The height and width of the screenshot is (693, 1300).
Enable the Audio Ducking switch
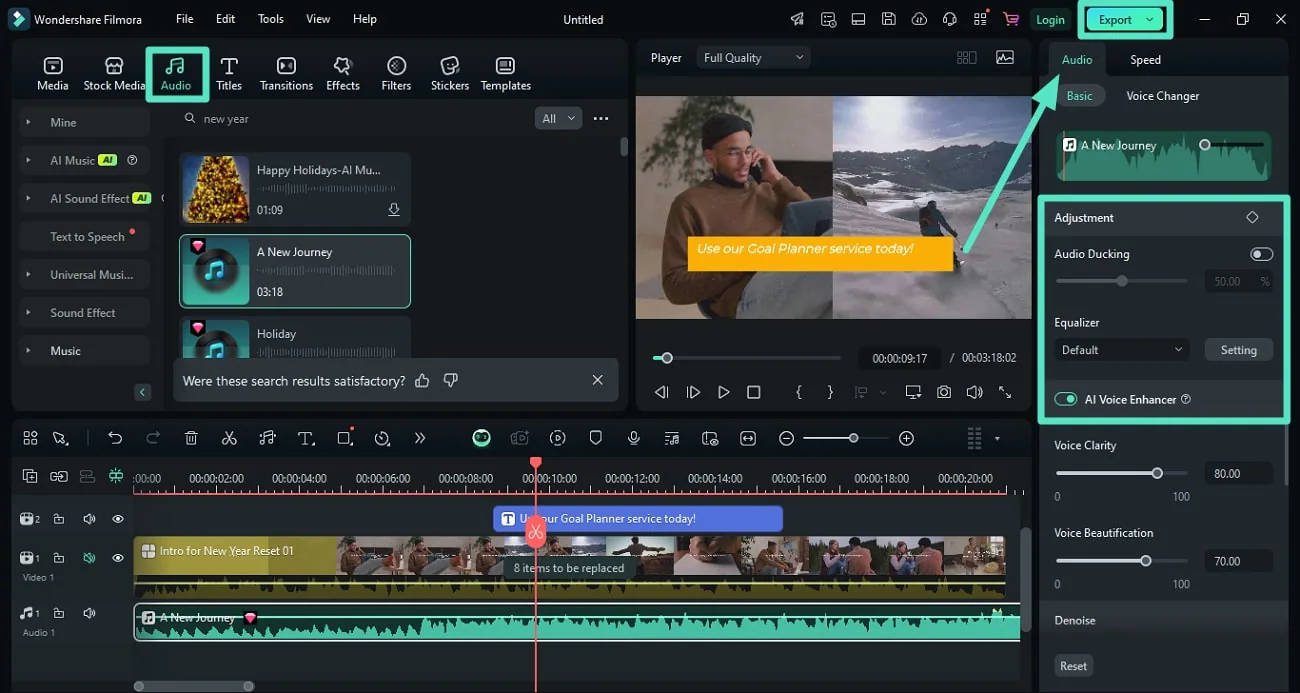(1261, 254)
